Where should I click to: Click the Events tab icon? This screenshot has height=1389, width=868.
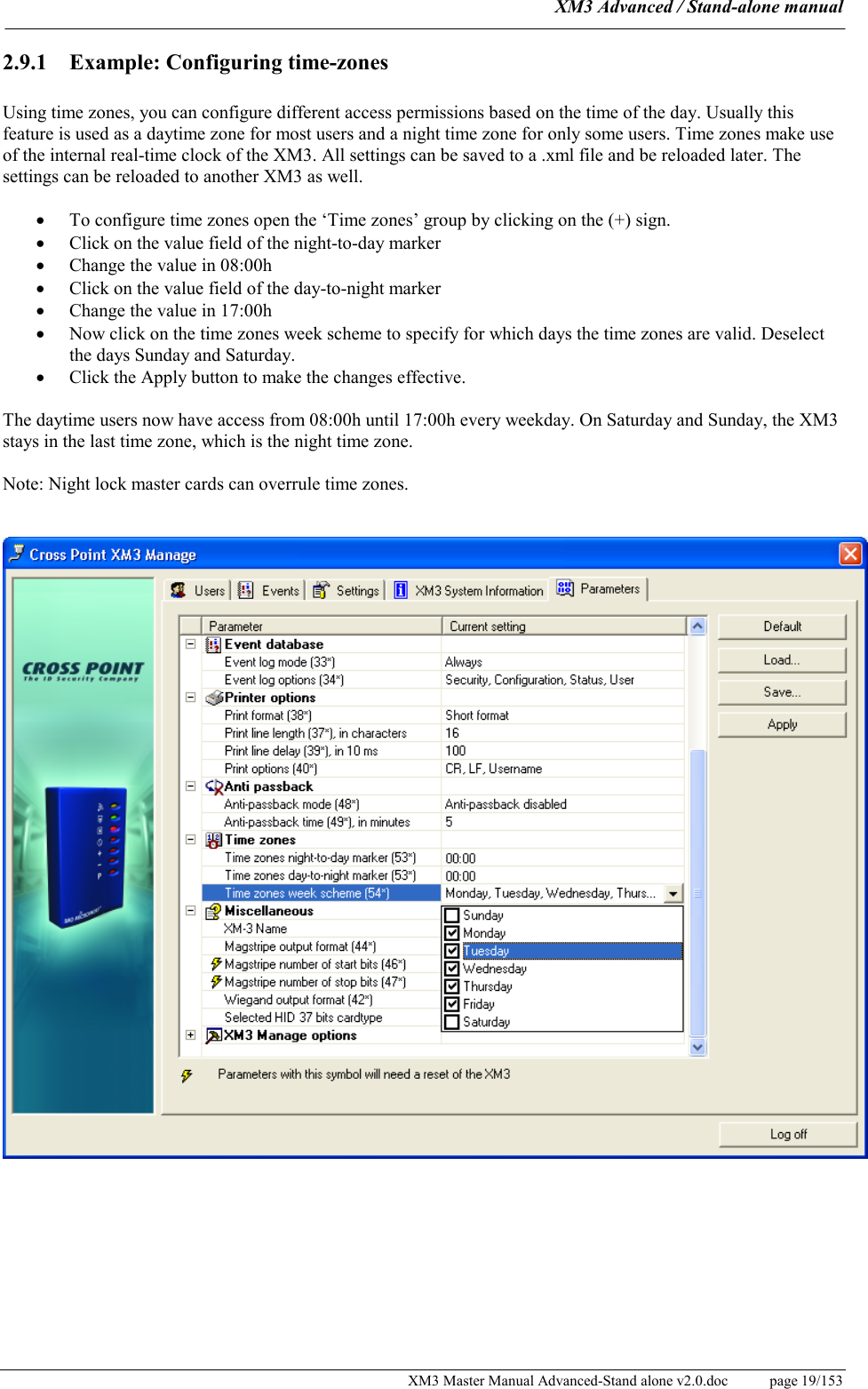[246, 590]
